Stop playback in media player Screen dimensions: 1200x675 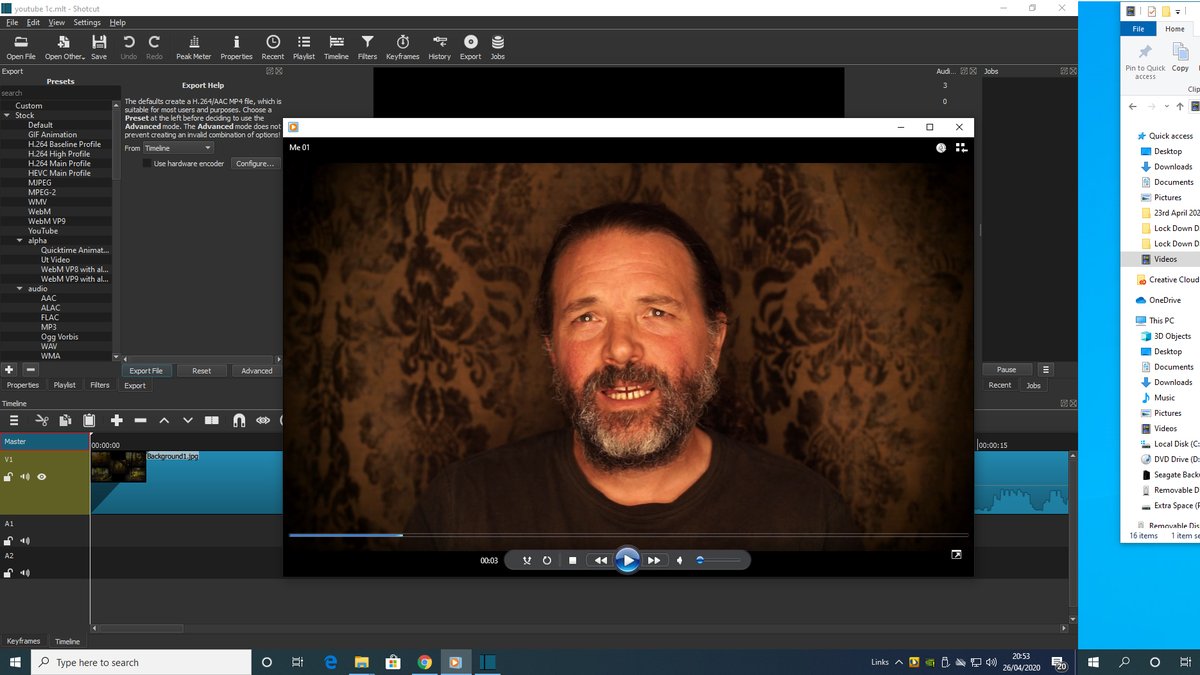tap(573, 560)
